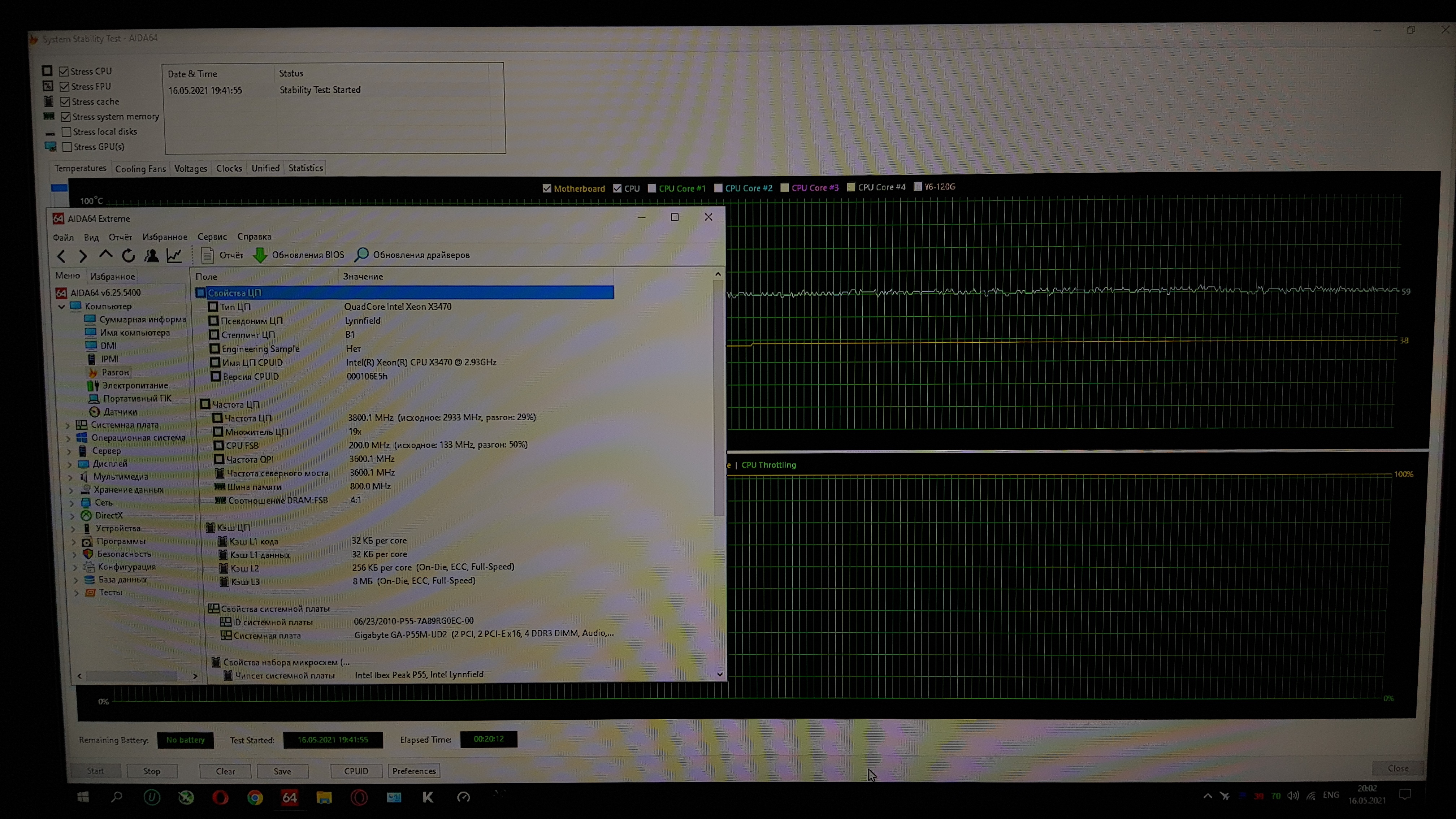The height and width of the screenshot is (819, 1456).
Task: Toggle Stress cache checkbox
Action: [x=65, y=102]
